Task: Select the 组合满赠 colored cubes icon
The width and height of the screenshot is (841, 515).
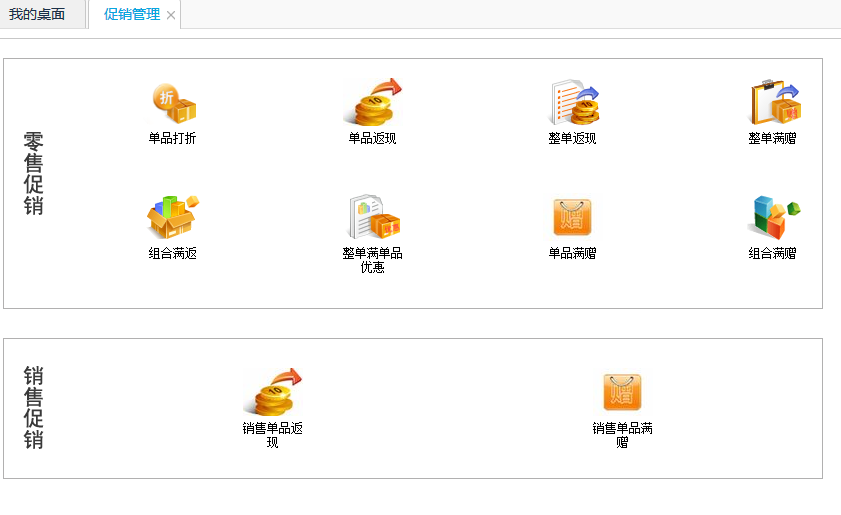Action: [x=773, y=217]
